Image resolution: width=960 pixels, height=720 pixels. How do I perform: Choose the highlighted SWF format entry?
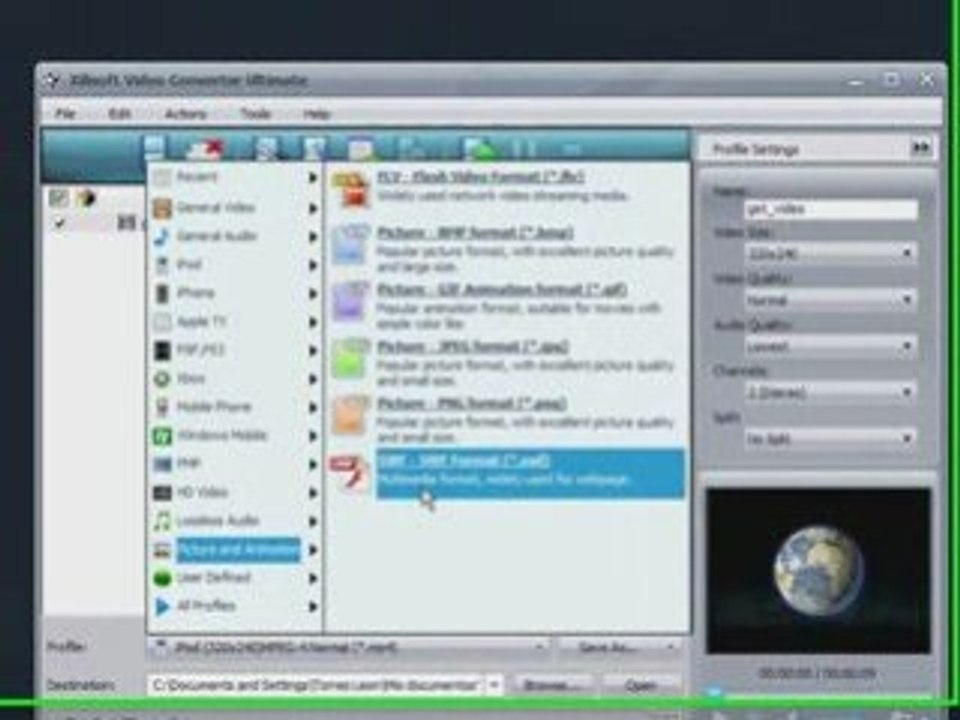pyautogui.click(x=530, y=473)
